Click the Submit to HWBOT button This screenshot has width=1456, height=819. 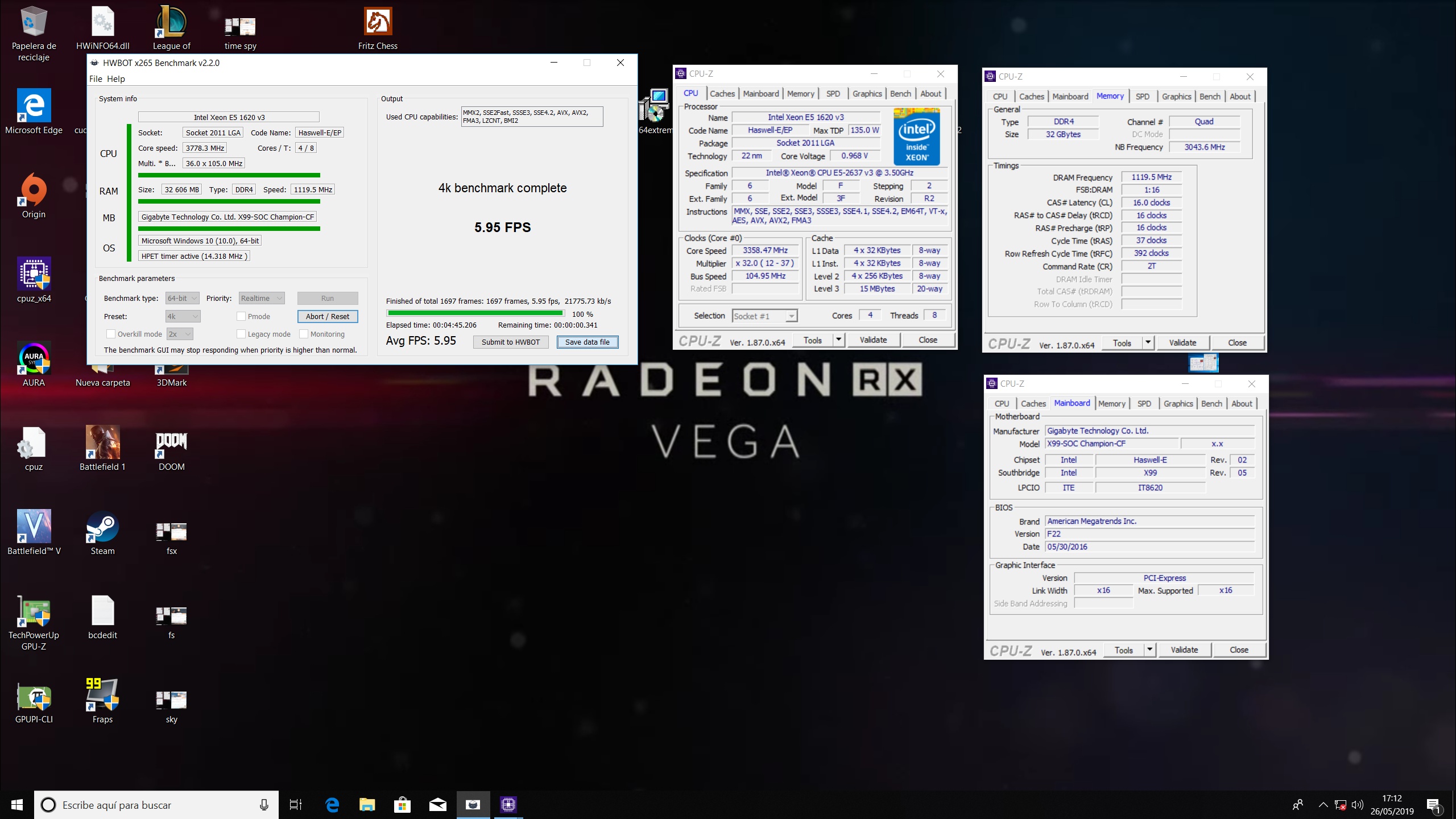click(511, 342)
